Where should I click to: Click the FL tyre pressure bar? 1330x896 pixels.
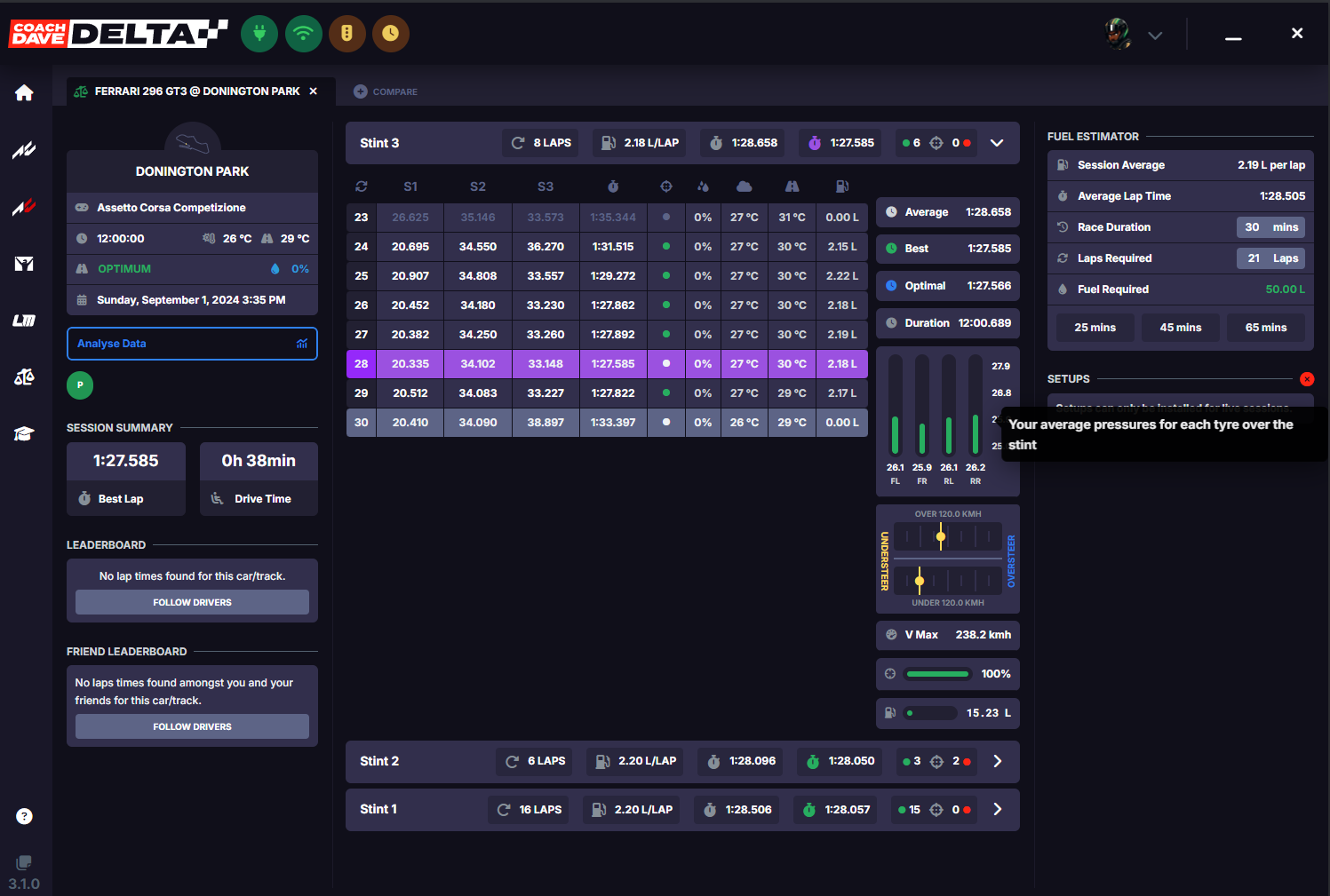click(896, 406)
